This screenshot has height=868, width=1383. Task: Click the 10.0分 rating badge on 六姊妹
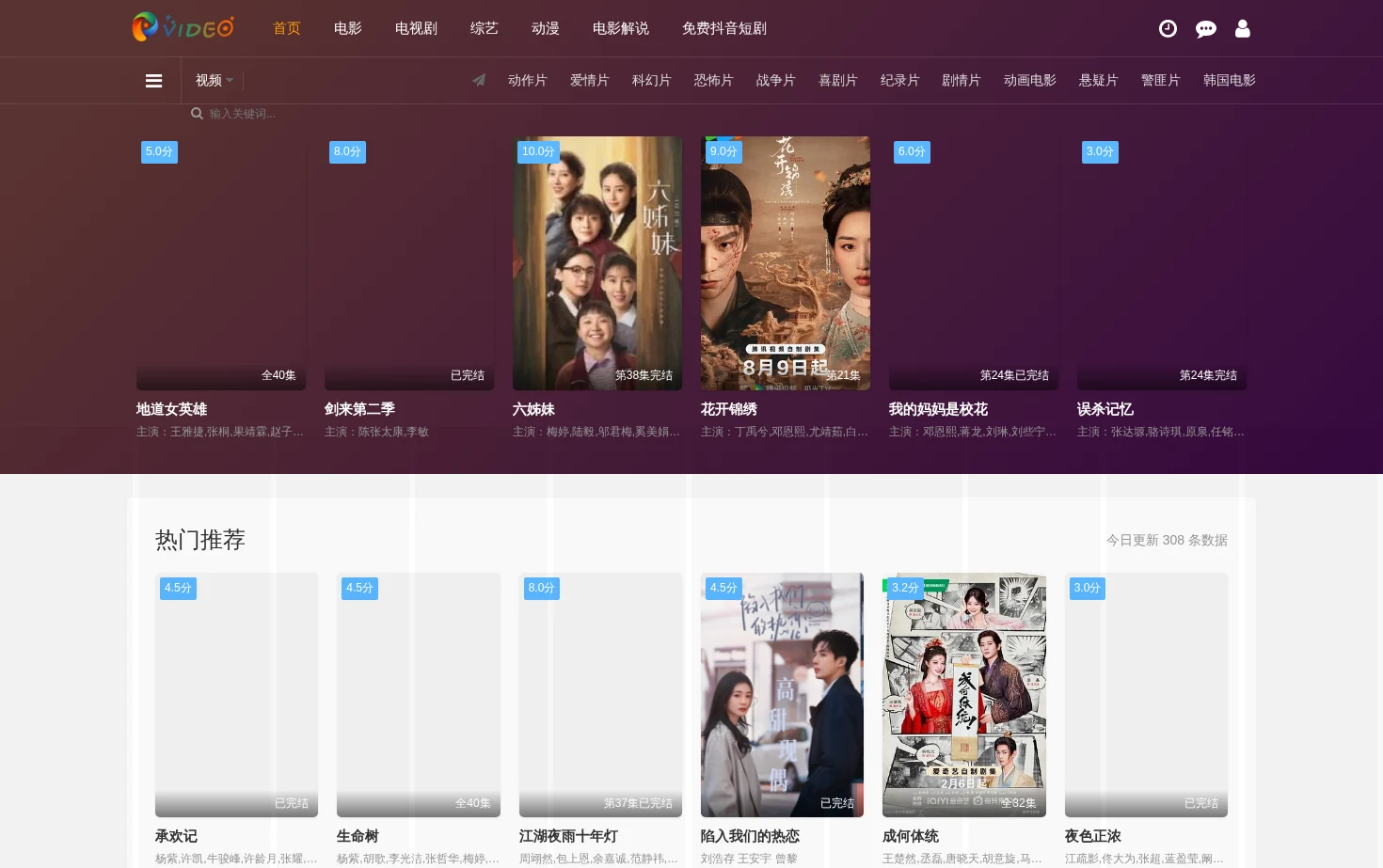(538, 151)
